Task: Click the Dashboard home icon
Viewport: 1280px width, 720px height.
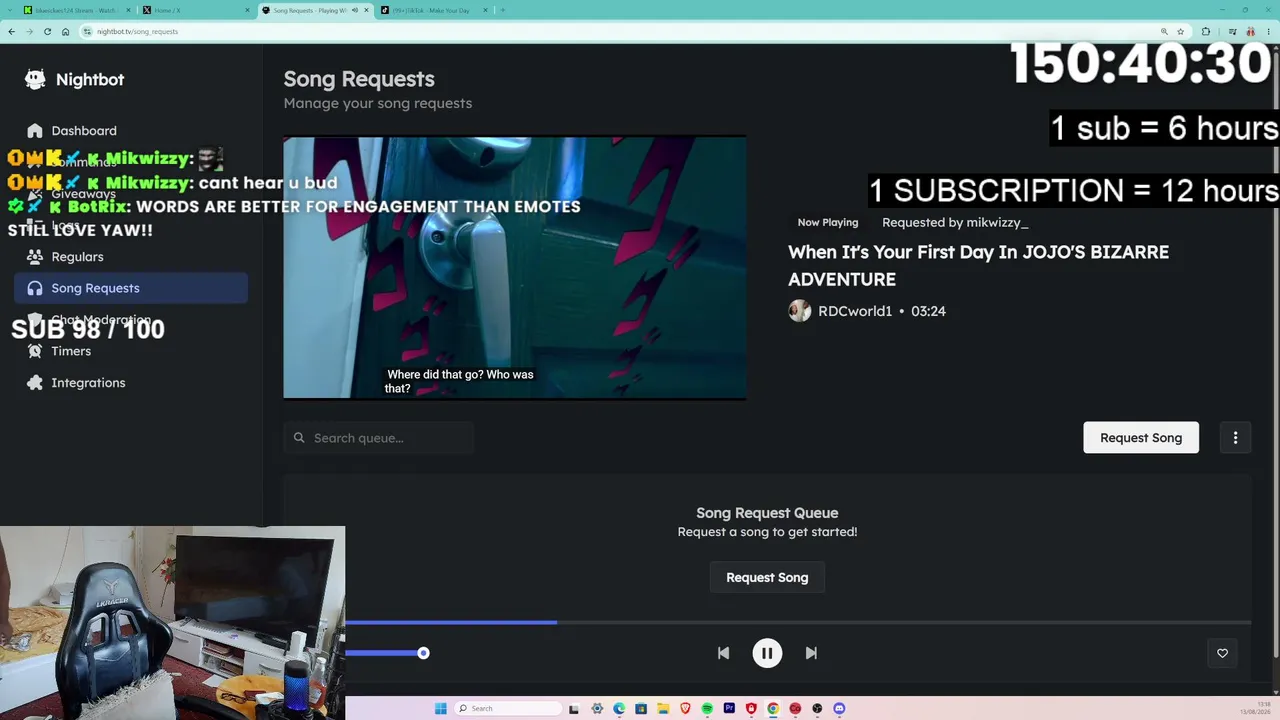Action: 35,131
